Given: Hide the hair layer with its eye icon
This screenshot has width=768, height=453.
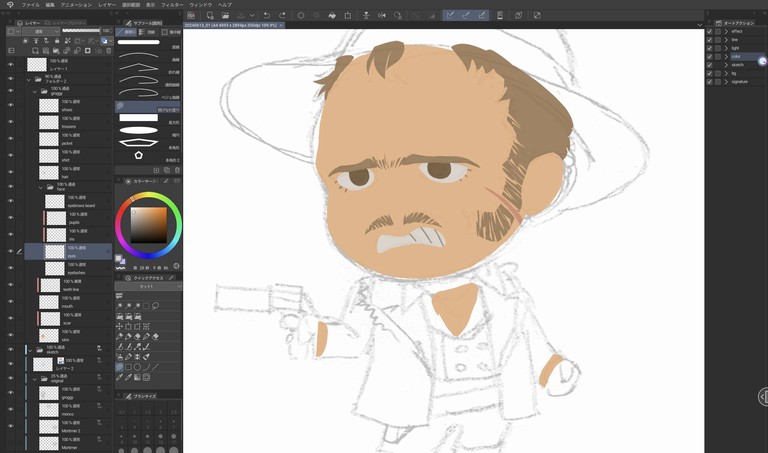Looking at the screenshot, I should pos(10,172).
